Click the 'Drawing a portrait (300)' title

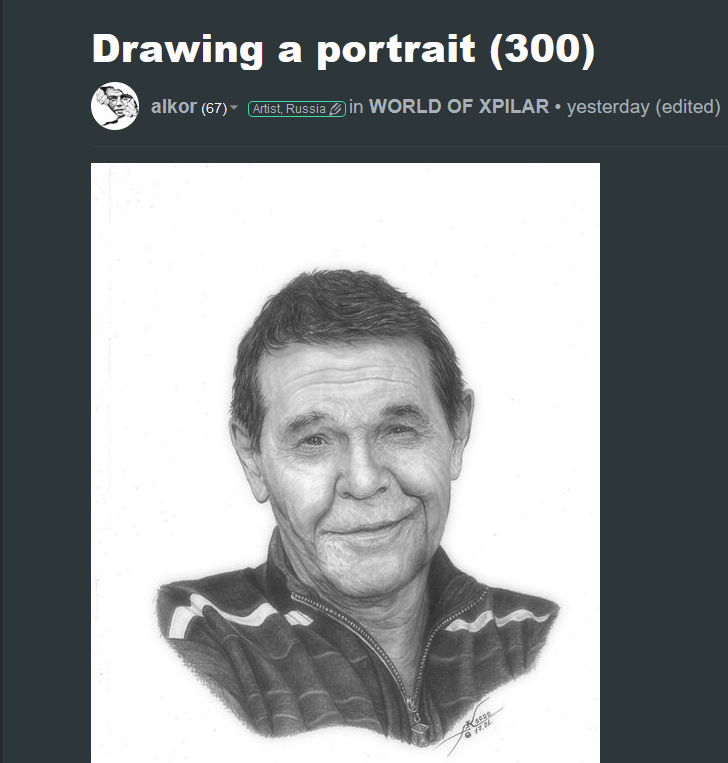tap(343, 50)
